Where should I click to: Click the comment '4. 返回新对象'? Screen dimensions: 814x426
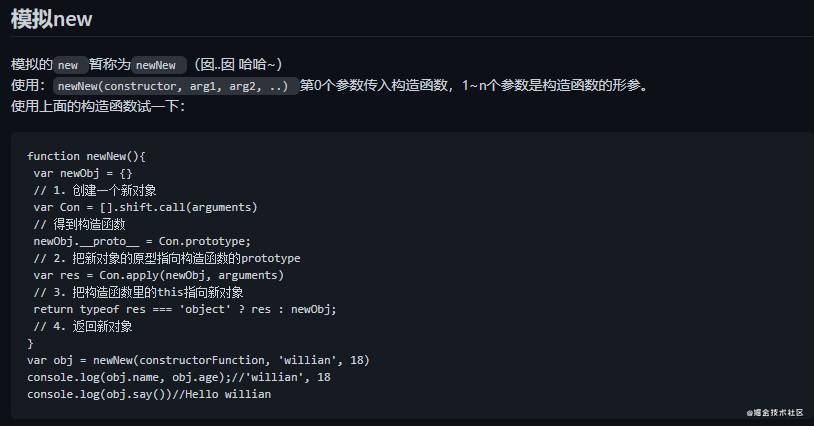[x=83, y=326]
